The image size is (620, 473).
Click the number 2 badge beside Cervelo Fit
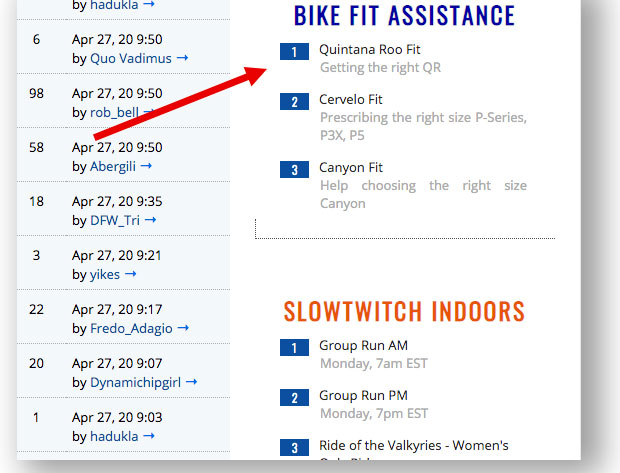[294, 101]
